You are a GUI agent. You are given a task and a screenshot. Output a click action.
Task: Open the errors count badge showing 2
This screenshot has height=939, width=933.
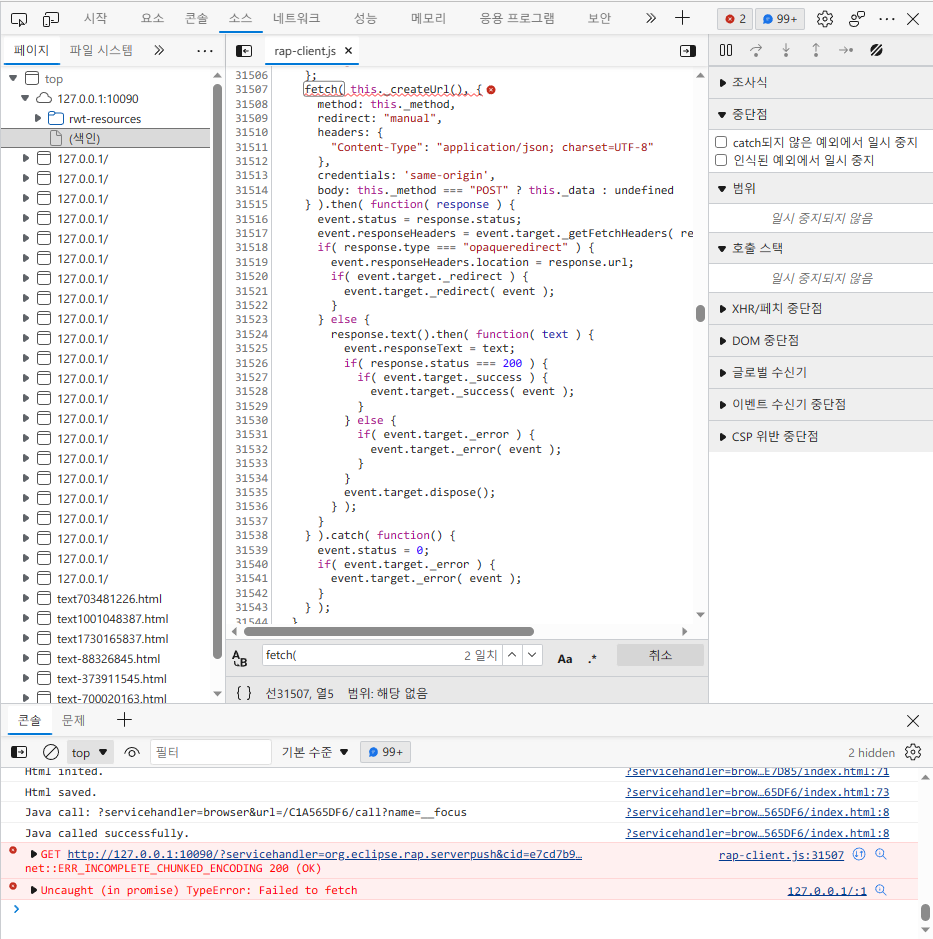735,19
